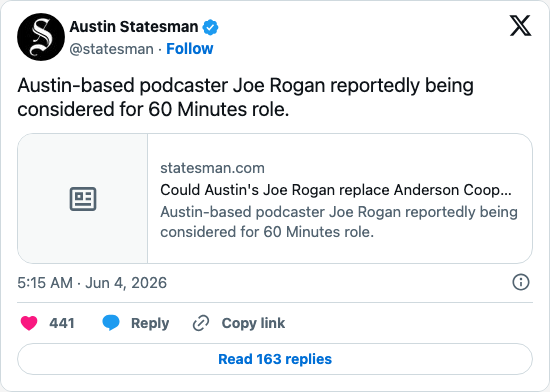Open the tweet info icon
This screenshot has width=550, height=392.
521,282
